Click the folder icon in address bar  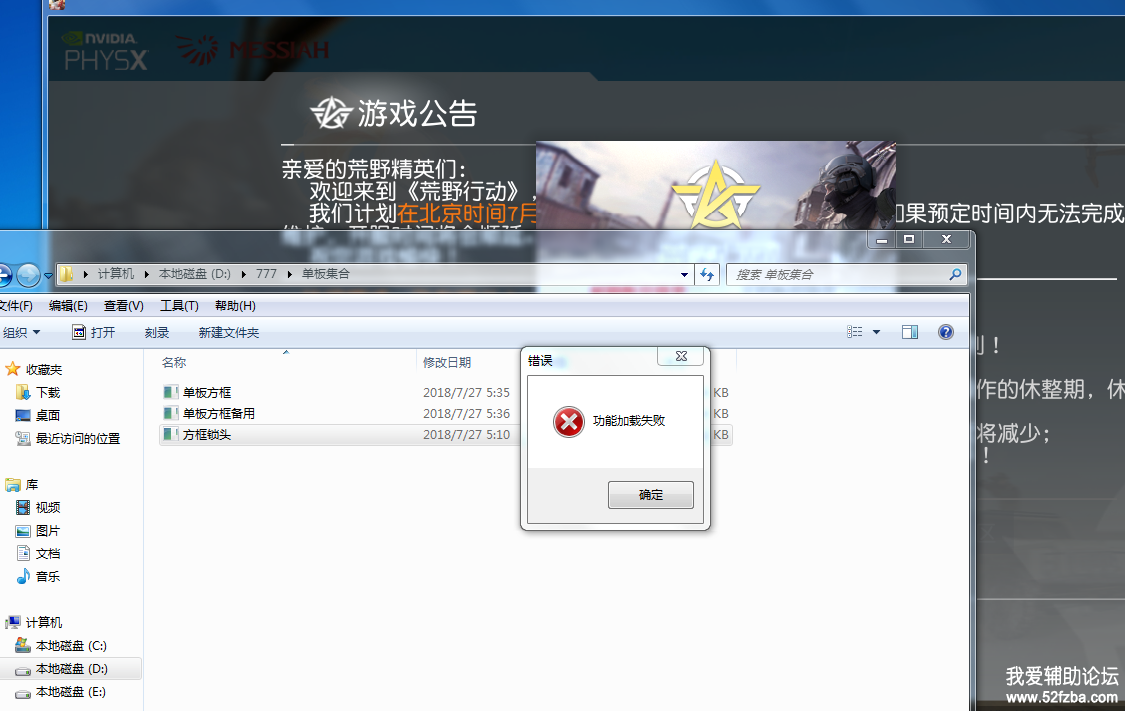point(66,274)
